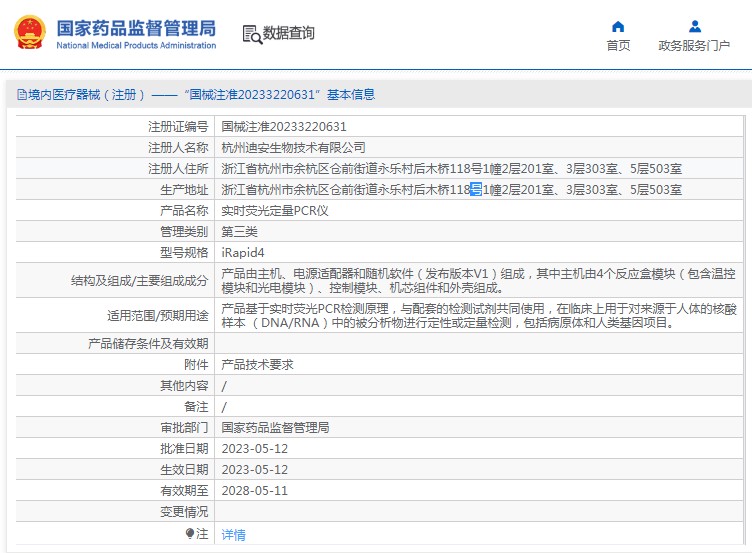752x553 pixels.
Task: Click 产品技术要求 attachment value
Action: click(258, 365)
